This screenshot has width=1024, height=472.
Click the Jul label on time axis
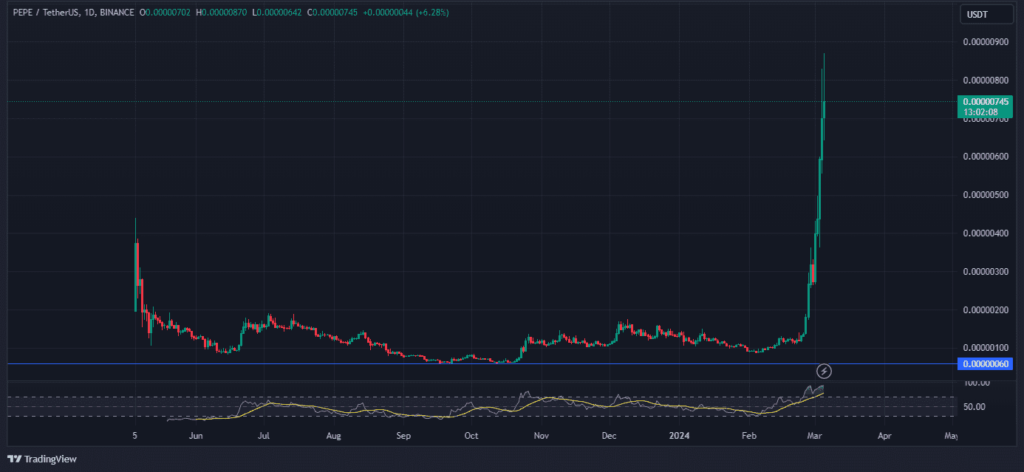click(264, 437)
